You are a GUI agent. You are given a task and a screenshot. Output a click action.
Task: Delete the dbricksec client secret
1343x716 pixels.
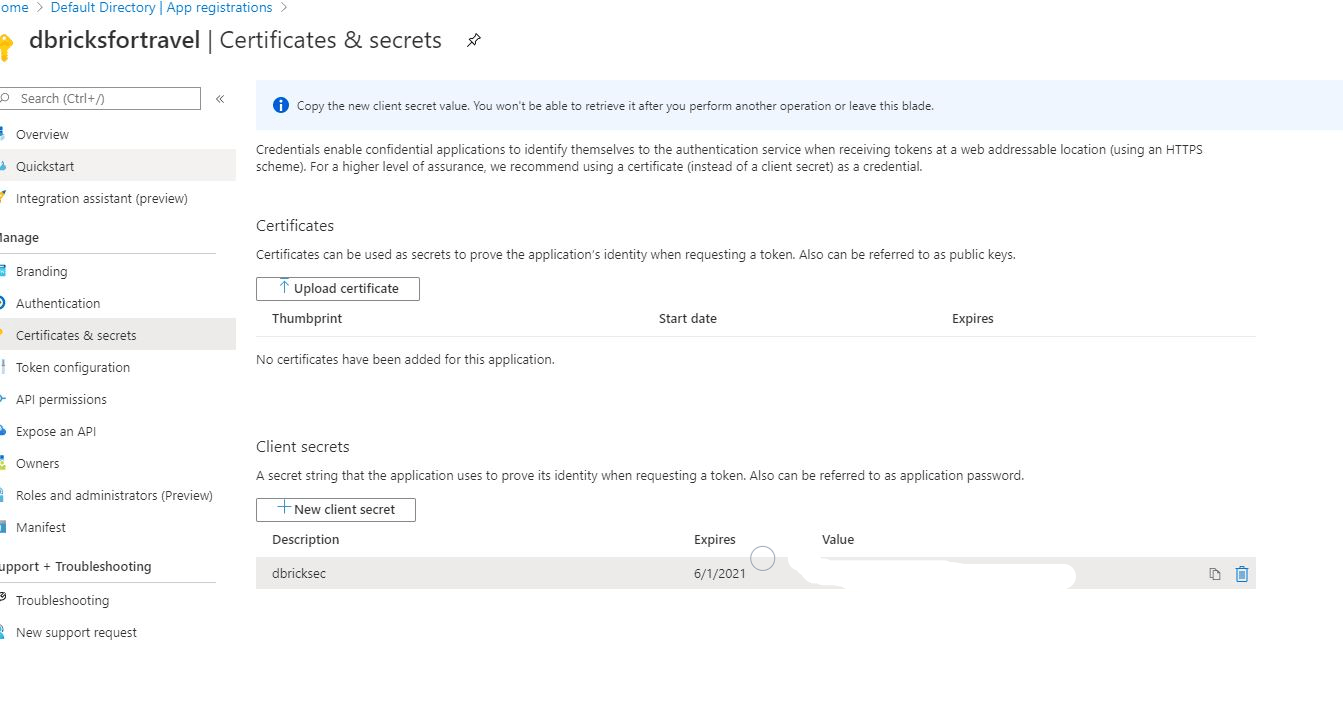click(x=1242, y=574)
